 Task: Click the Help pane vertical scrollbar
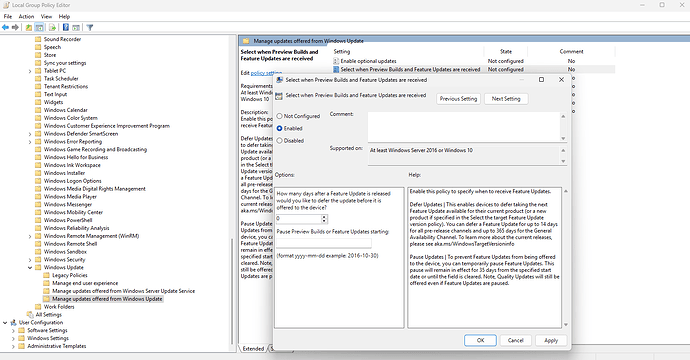tap(565, 258)
